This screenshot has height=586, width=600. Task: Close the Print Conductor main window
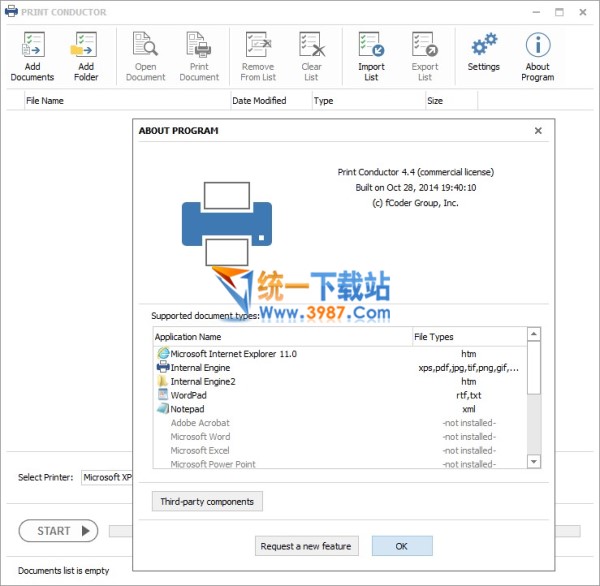pos(583,12)
